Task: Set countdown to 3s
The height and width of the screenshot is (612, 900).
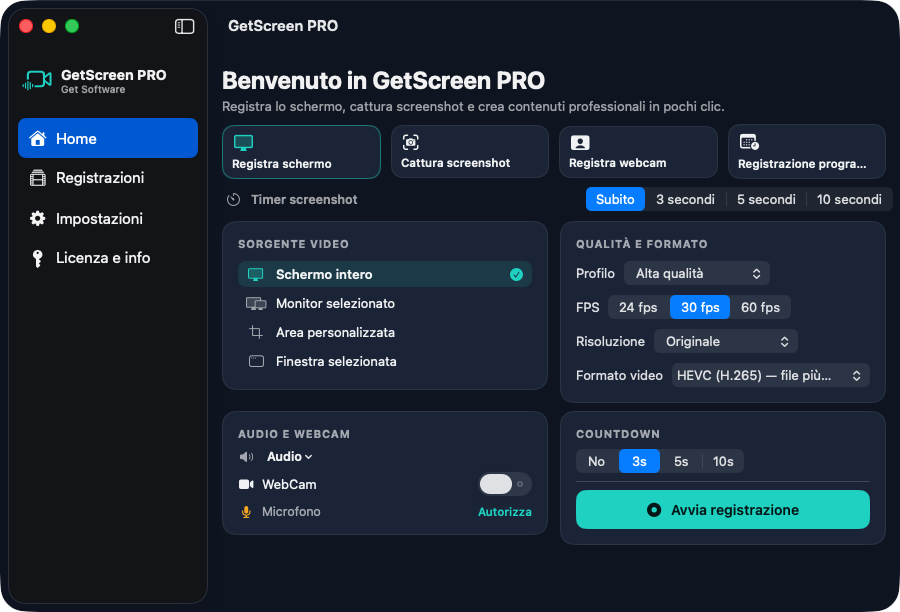Action: [639, 461]
